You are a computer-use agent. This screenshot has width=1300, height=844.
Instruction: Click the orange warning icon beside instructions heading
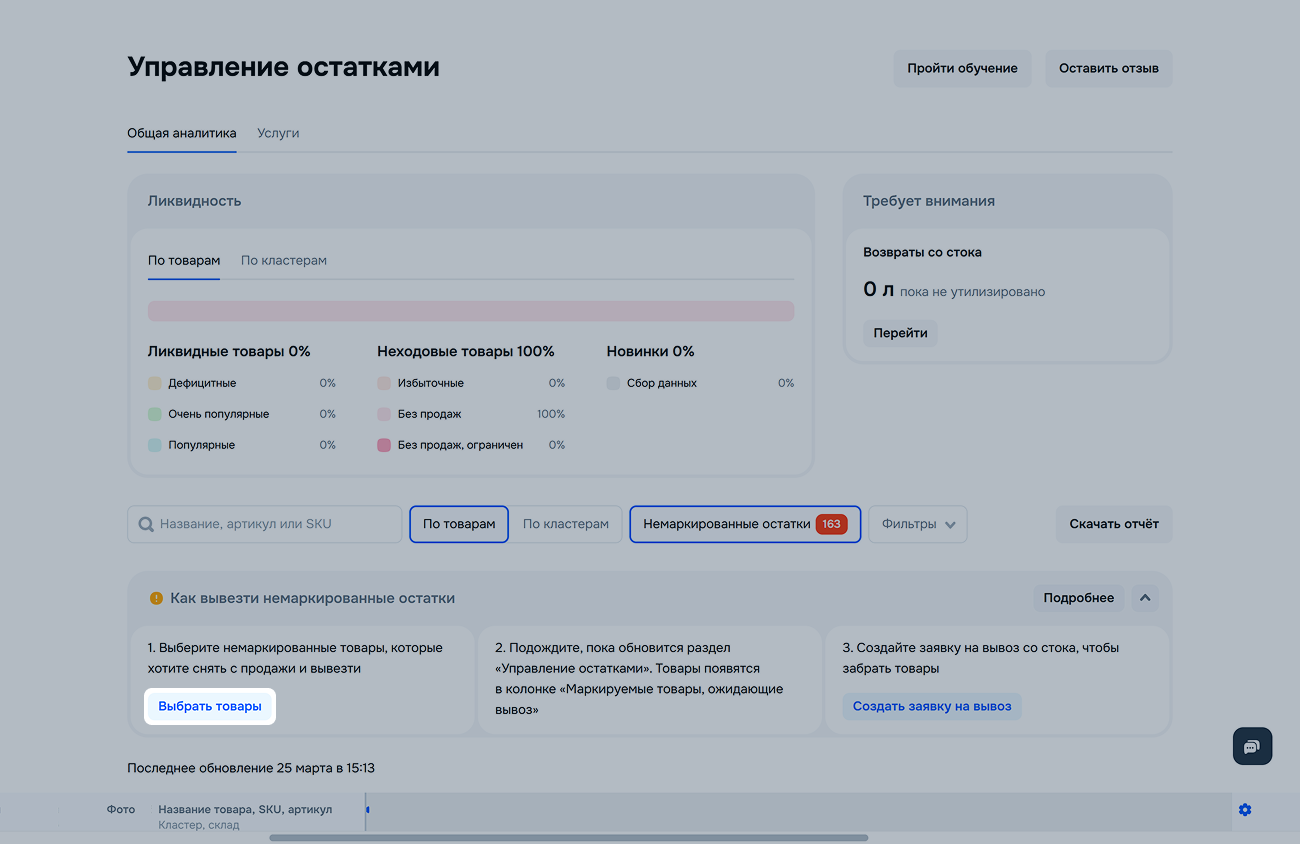coord(156,598)
